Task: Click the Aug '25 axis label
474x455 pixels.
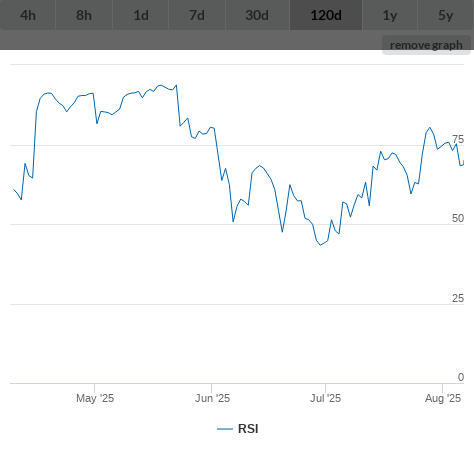Action: (x=443, y=398)
